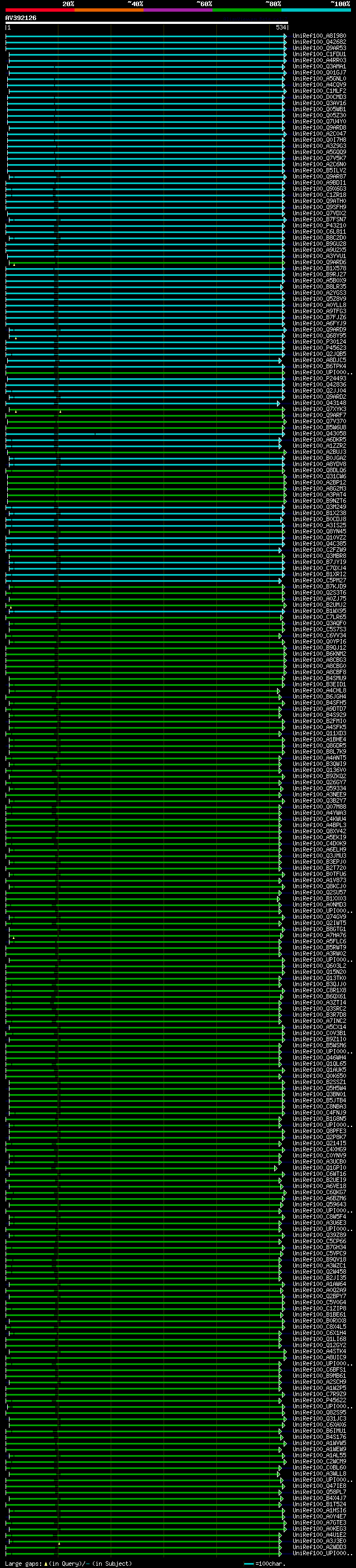Click the white query ruler bar under AV392126
This screenshot has width=356, height=1568.
[147, 22]
